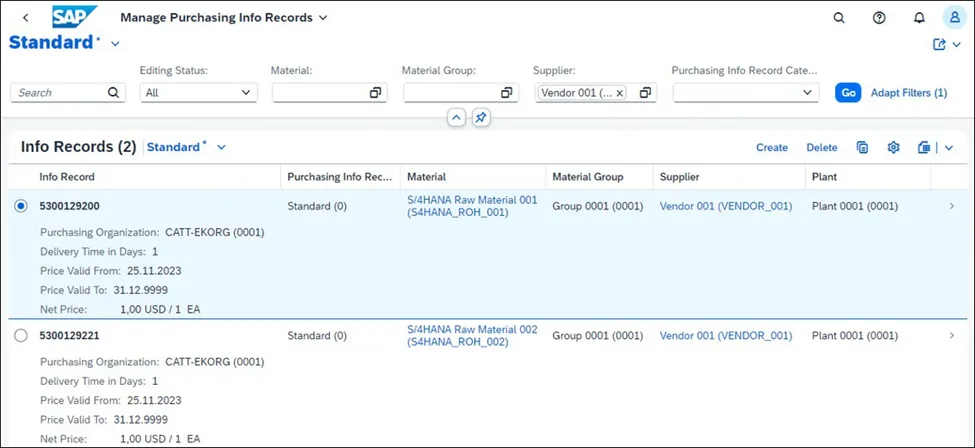
Task: Open the notifications bell
Action: click(x=919, y=18)
